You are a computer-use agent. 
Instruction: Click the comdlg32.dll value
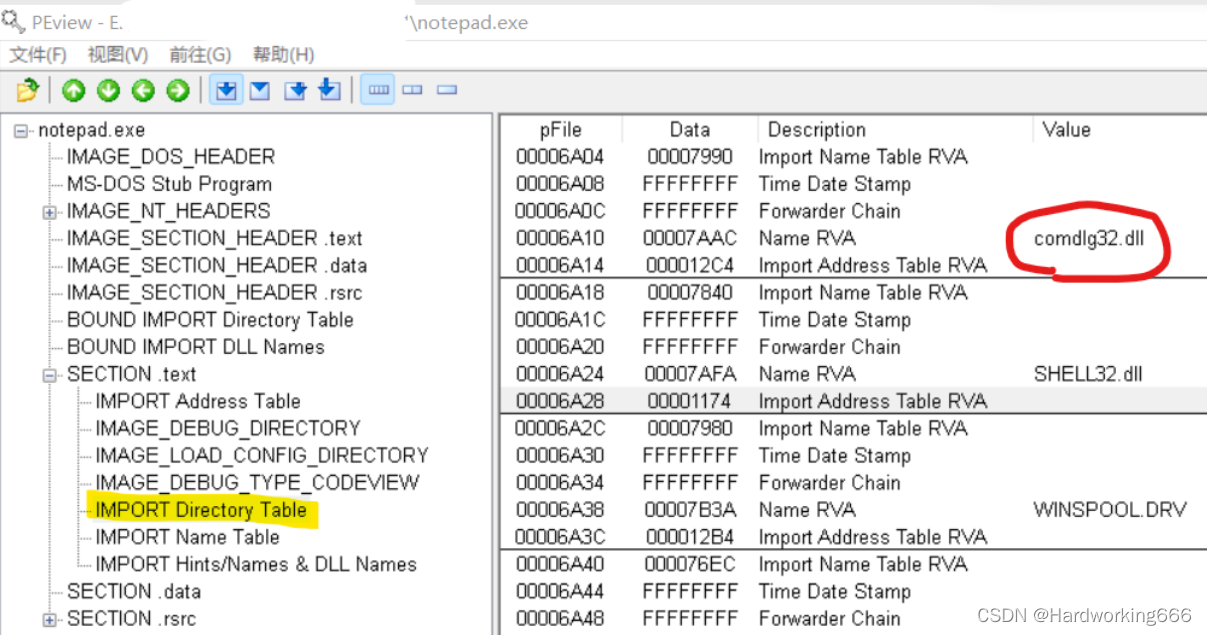pyautogui.click(x=1091, y=238)
